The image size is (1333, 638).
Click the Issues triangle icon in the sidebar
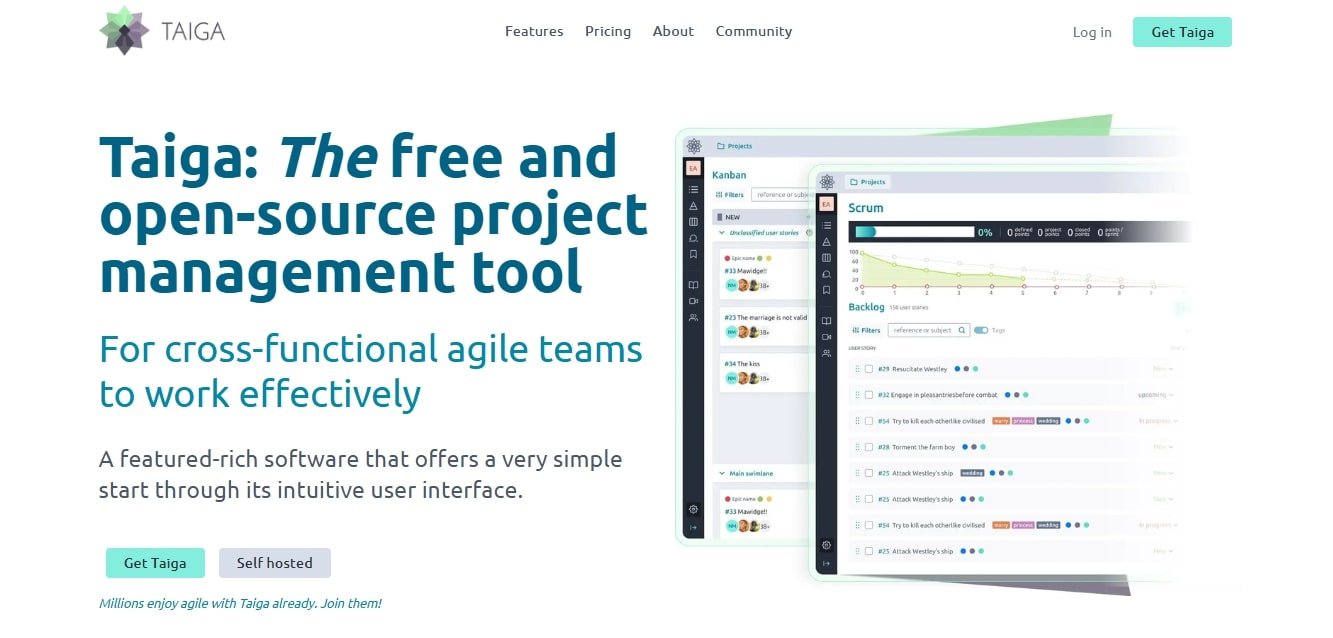826,241
